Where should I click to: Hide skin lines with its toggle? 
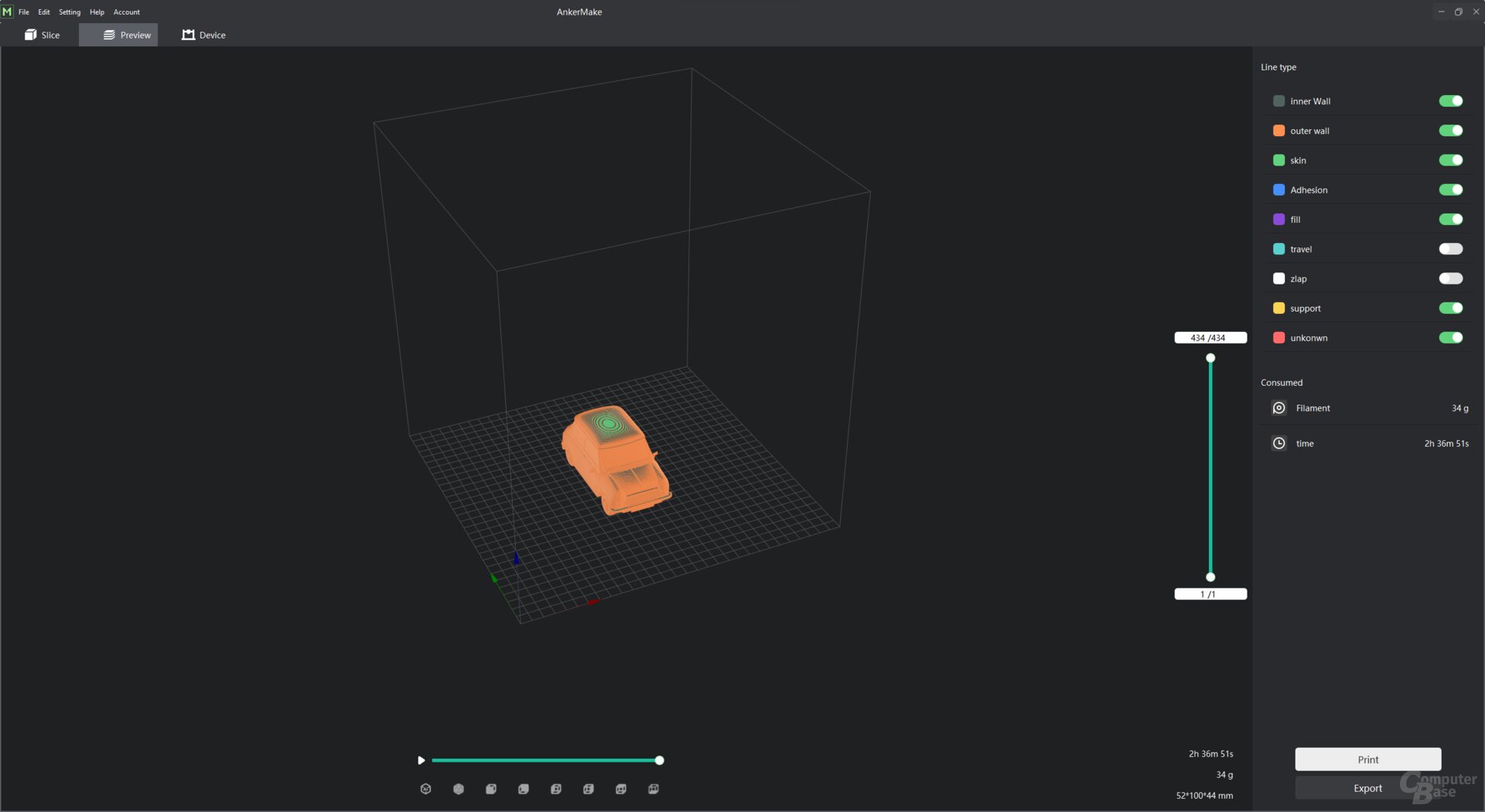coord(1450,160)
